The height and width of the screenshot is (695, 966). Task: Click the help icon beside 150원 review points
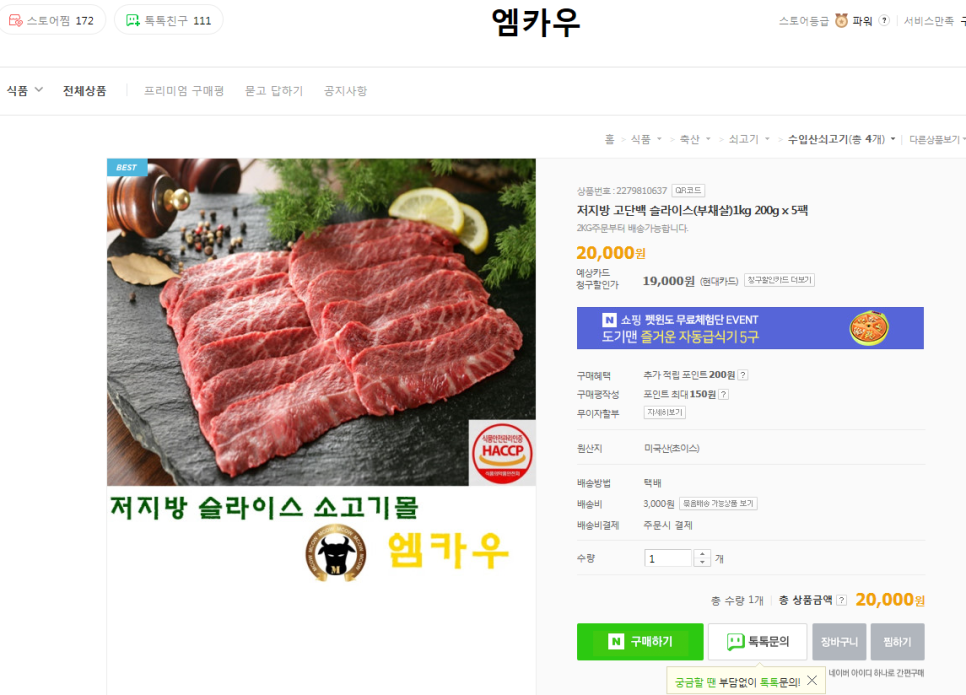coord(724,394)
